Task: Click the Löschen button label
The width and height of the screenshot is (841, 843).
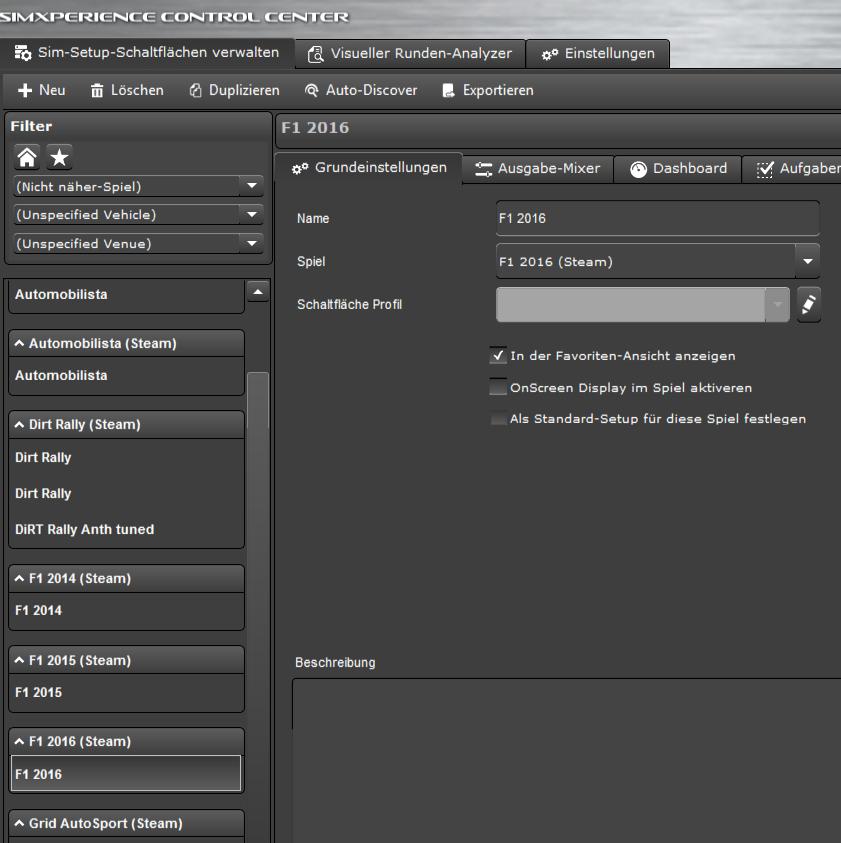Action: tap(137, 90)
